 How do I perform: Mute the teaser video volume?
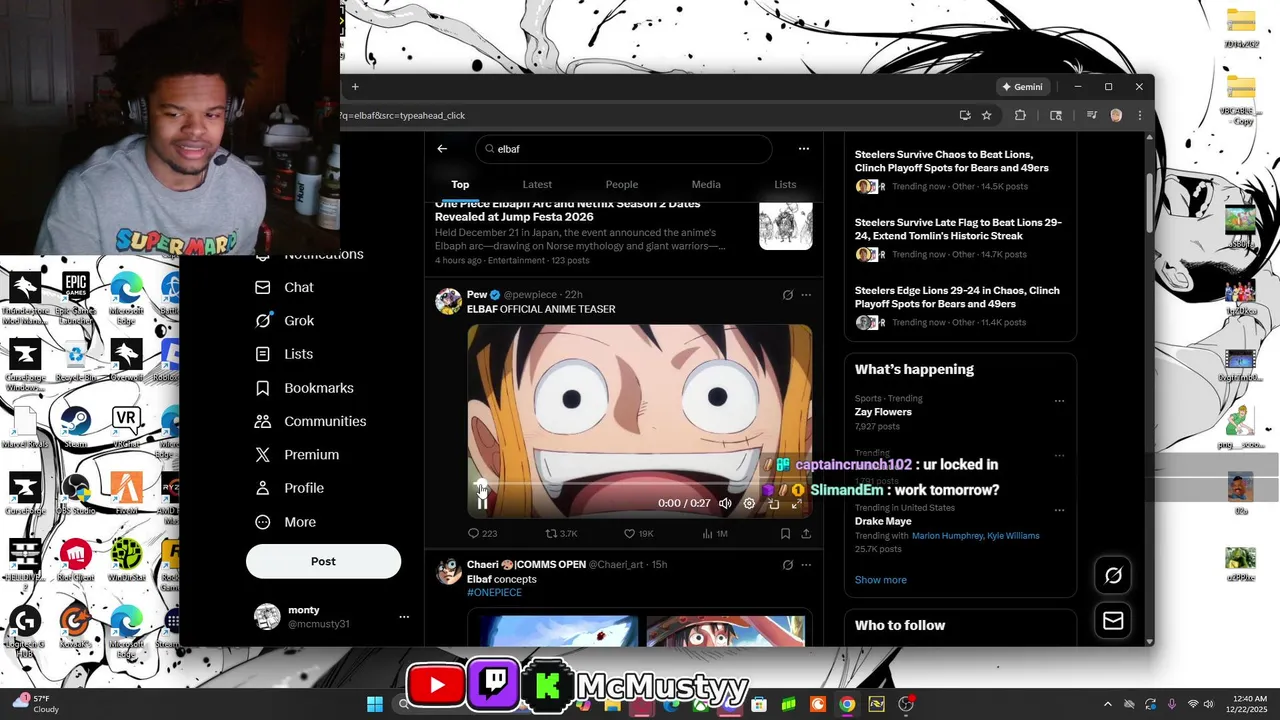(725, 503)
